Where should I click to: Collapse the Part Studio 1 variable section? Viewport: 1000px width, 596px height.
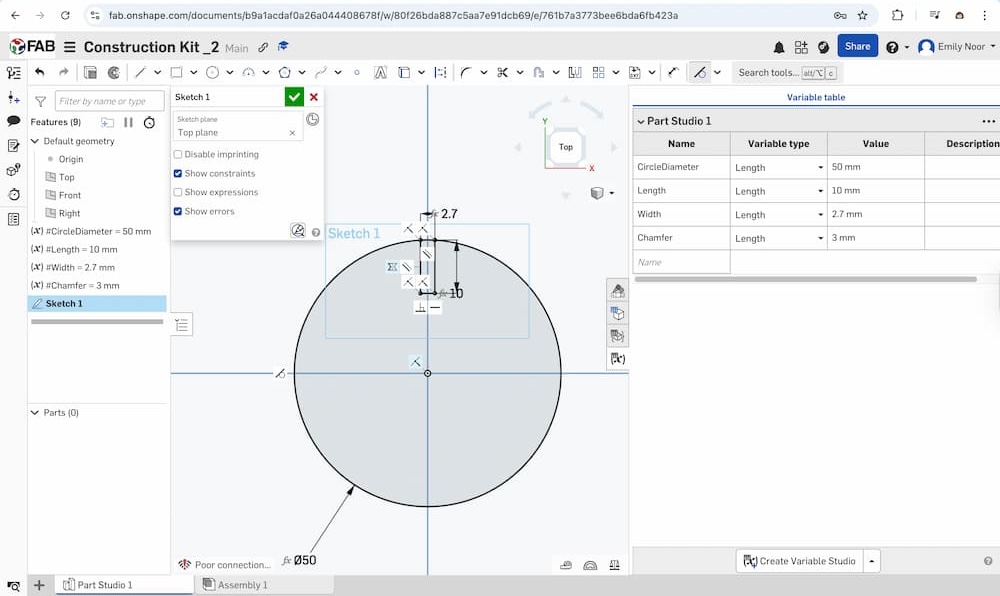point(640,121)
